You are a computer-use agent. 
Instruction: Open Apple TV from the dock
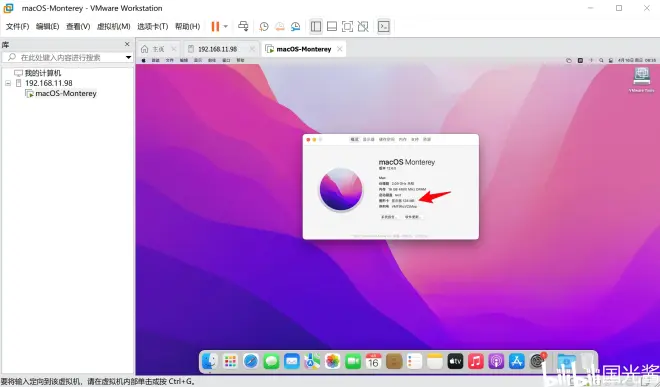455,361
